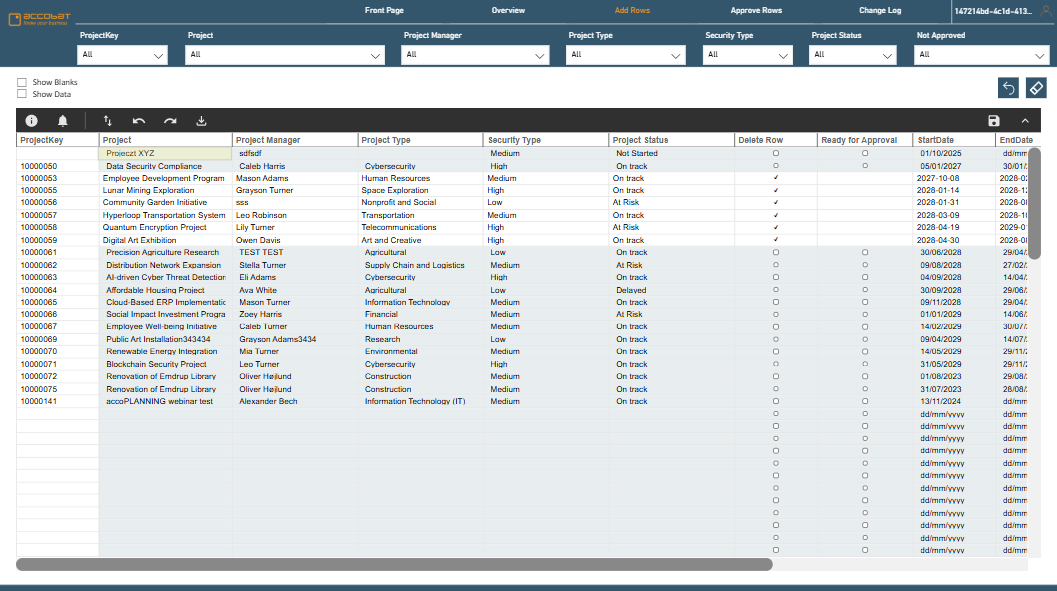Click the sort arrows icon
This screenshot has height=591, width=1057.
point(108,121)
